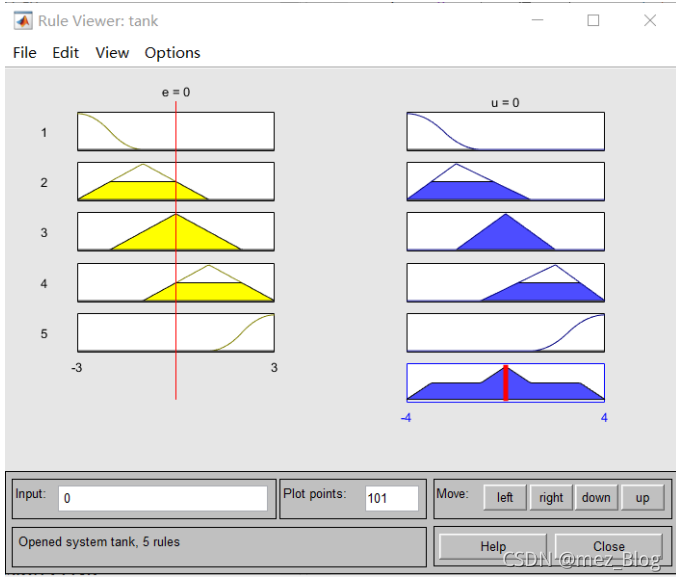Open the Options menu

pos(172,53)
